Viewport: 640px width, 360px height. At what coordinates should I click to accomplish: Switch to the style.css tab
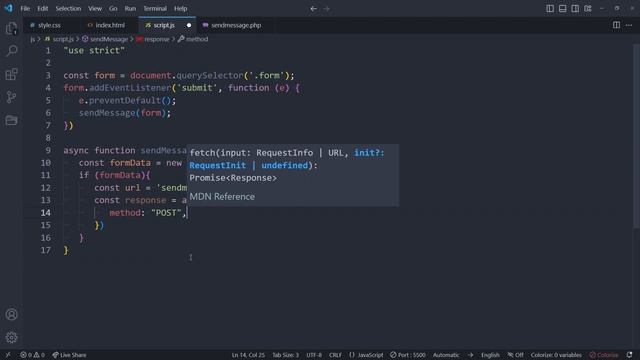pos(49,25)
